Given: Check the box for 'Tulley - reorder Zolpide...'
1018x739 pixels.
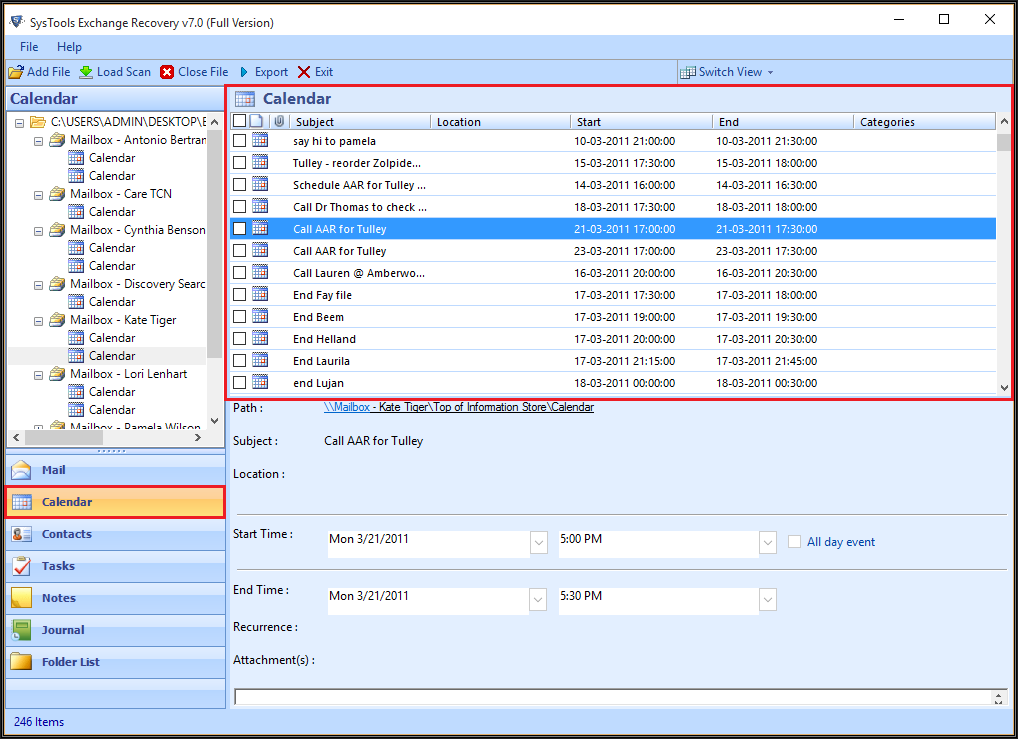Looking at the screenshot, I should coord(240,162).
